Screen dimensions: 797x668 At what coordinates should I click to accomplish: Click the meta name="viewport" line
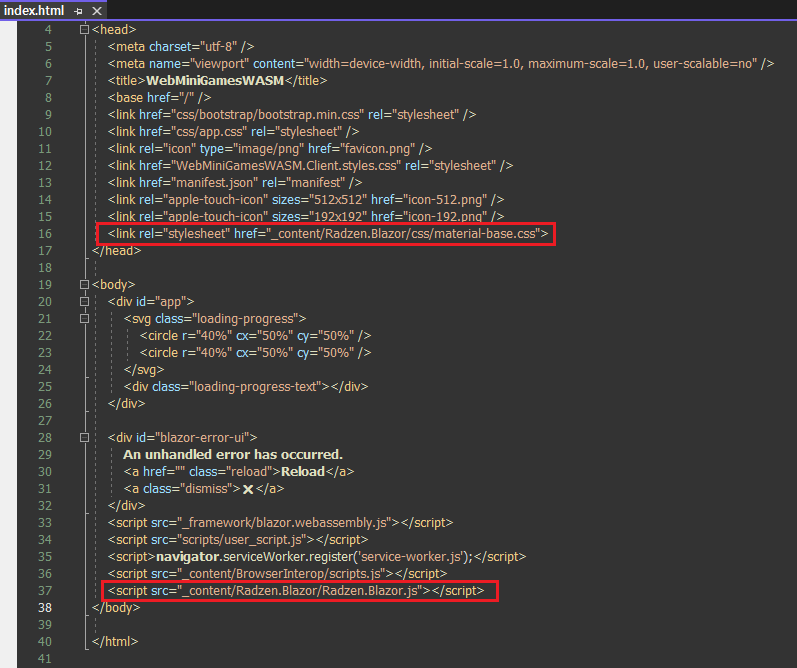[x=441, y=64]
